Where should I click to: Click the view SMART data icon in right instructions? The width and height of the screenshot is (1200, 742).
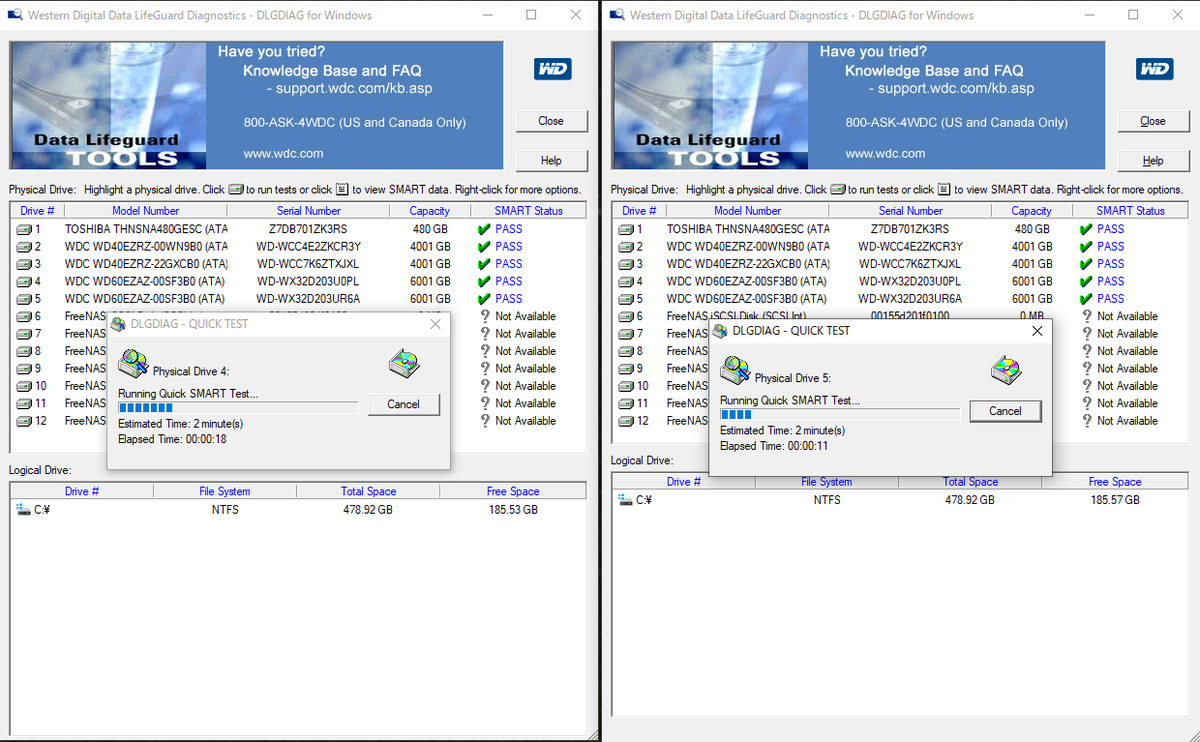[x=943, y=189]
